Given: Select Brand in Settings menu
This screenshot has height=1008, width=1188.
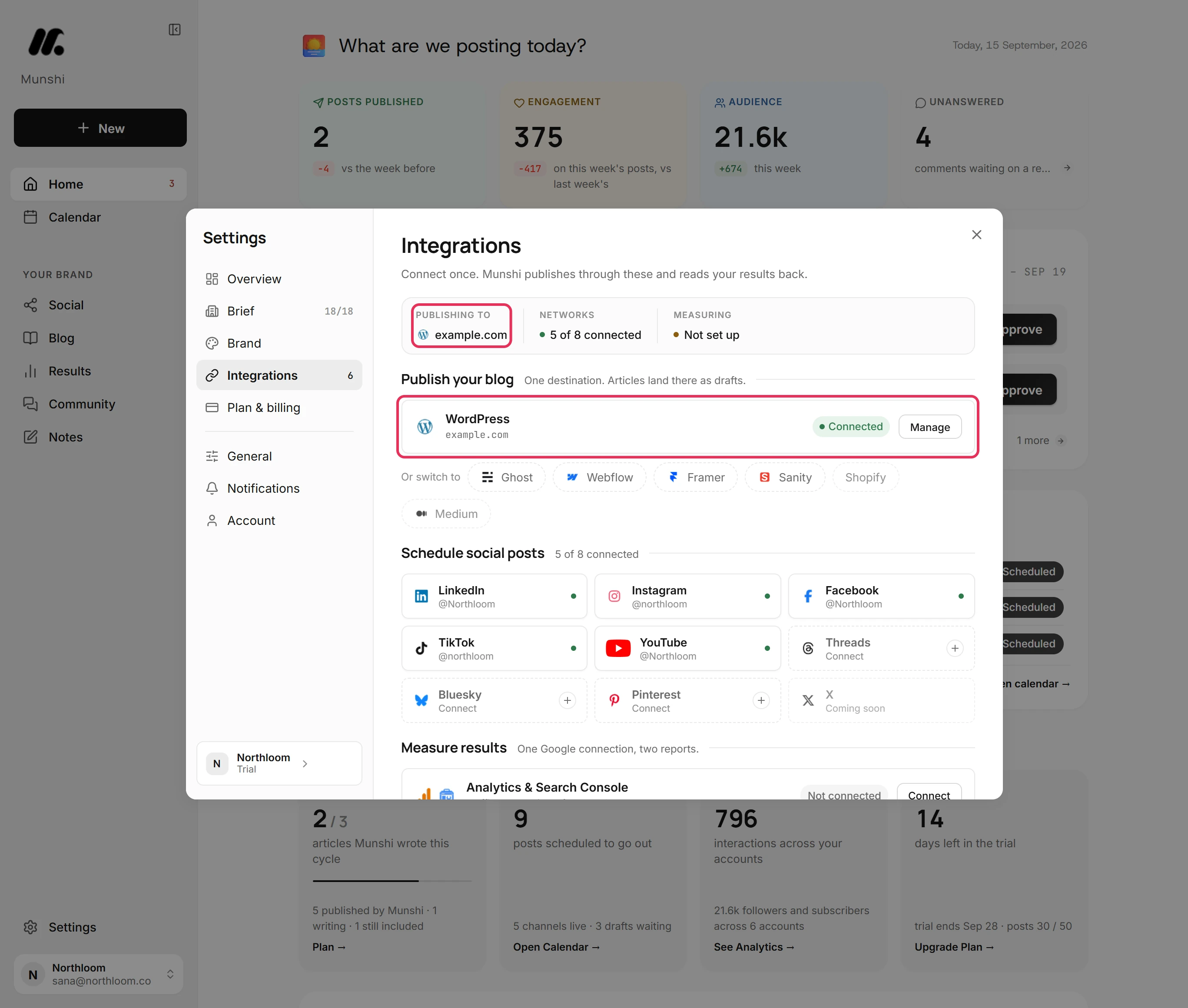Looking at the screenshot, I should 279,343.
